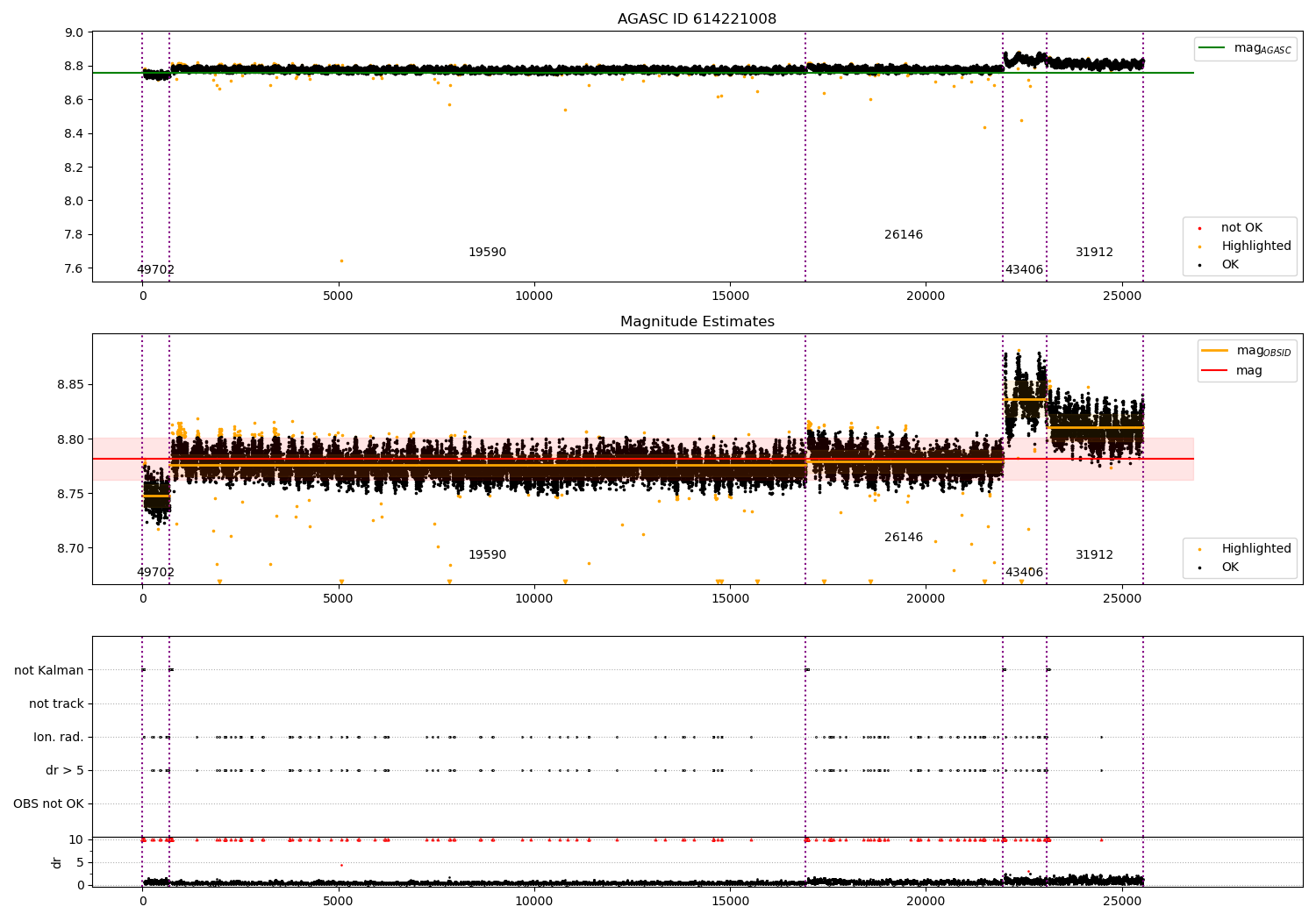Screen dimensions: 1316x921
Task: Click 10000 on the Magnitude Estimates x-axis
Action: click(534, 599)
